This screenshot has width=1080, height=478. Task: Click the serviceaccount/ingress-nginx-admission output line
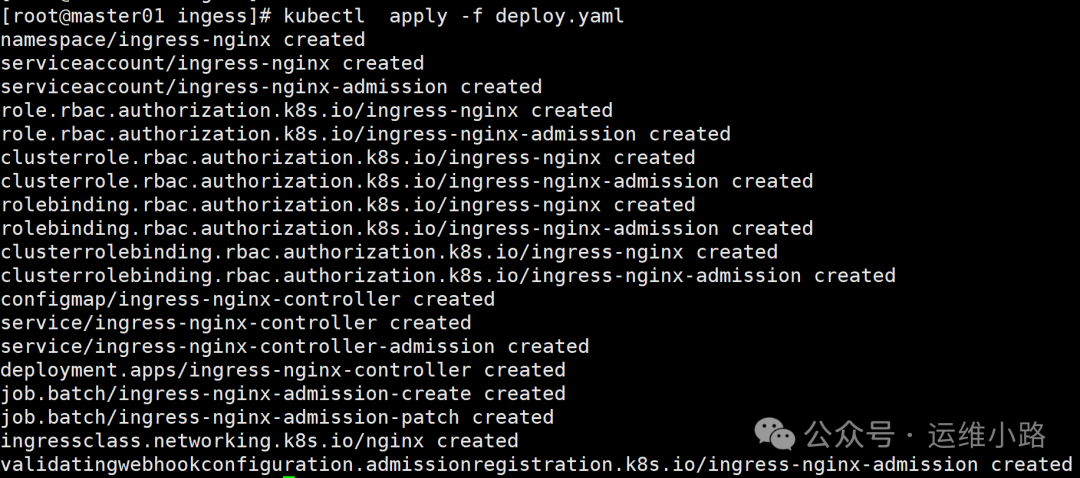pyautogui.click(x=271, y=87)
